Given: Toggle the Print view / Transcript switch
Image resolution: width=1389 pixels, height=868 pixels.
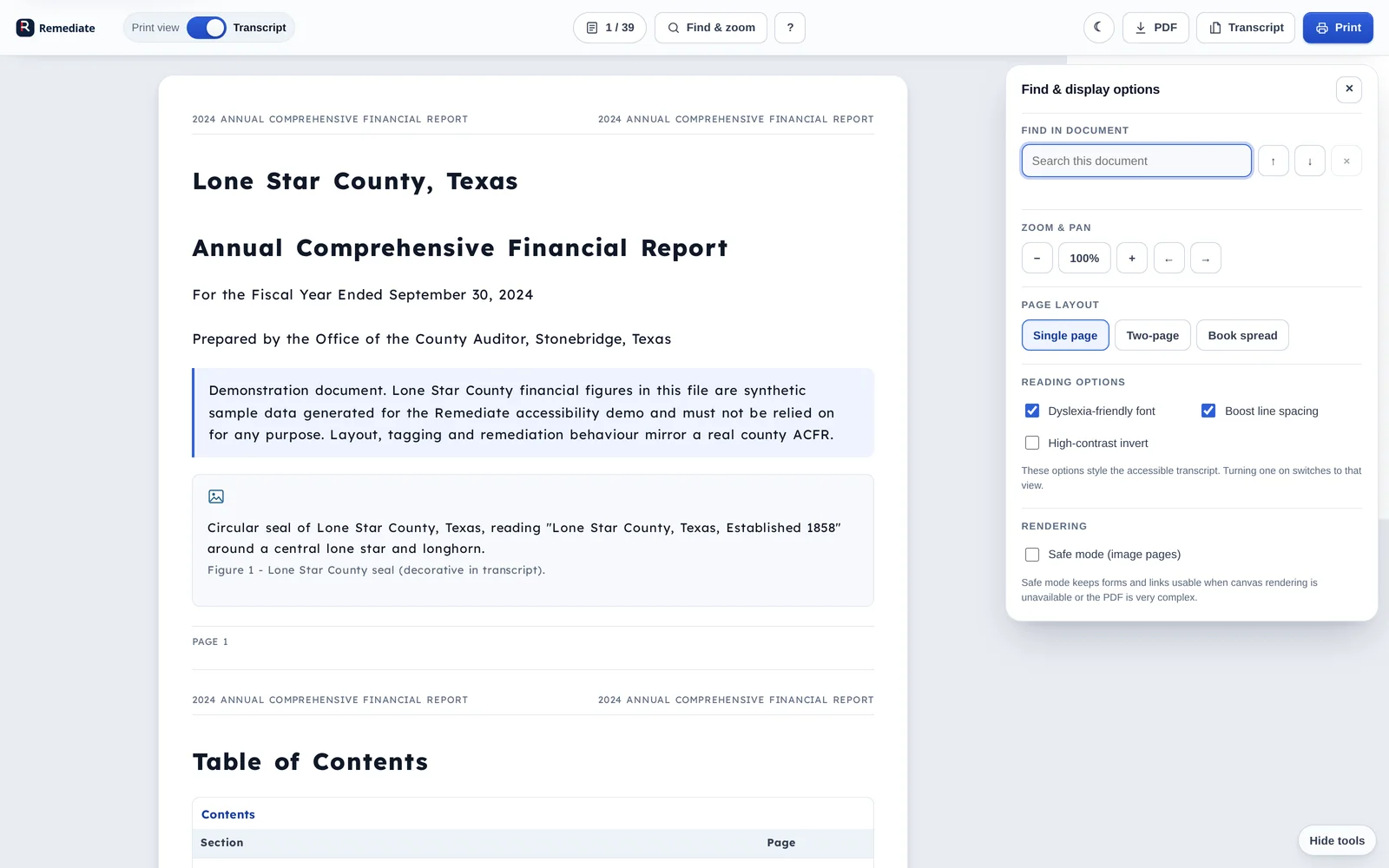Looking at the screenshot, I should pos(207,28).
